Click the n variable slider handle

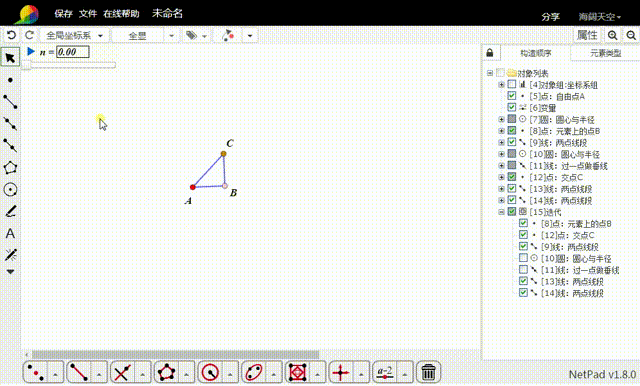tap(26, 65)
